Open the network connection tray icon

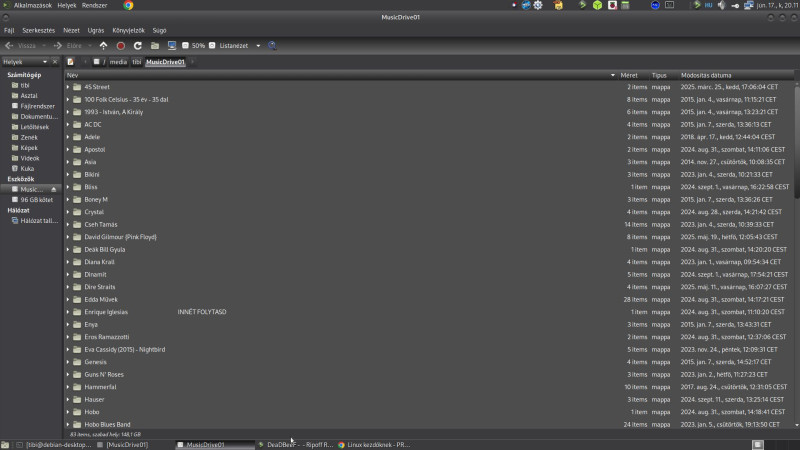748,5
